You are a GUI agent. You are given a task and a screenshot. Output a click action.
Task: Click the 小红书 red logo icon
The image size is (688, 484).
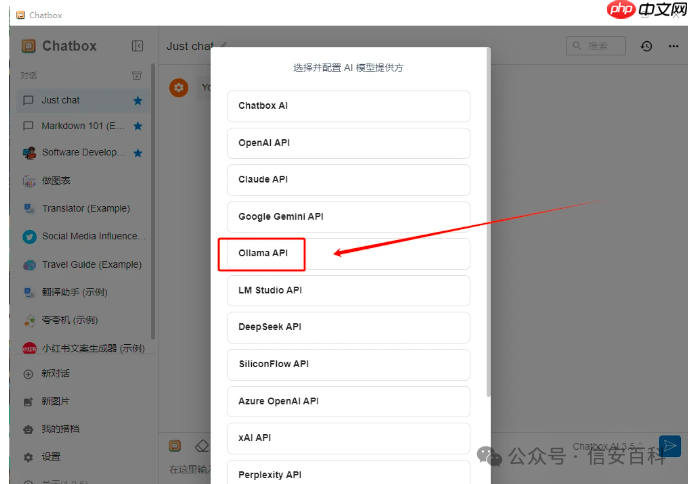click(29, 349)
